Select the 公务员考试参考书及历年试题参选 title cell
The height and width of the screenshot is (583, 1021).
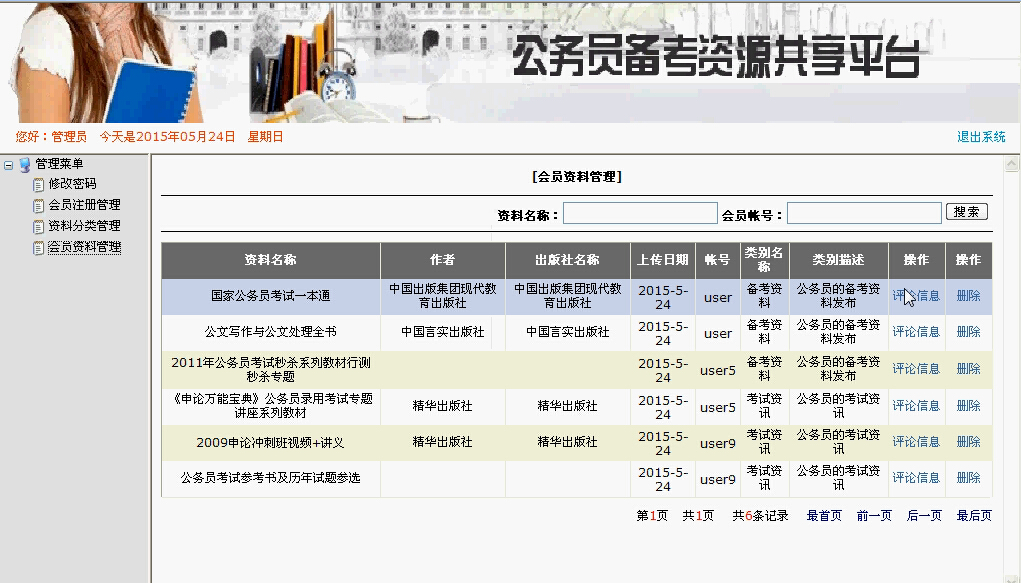[270, 477]
